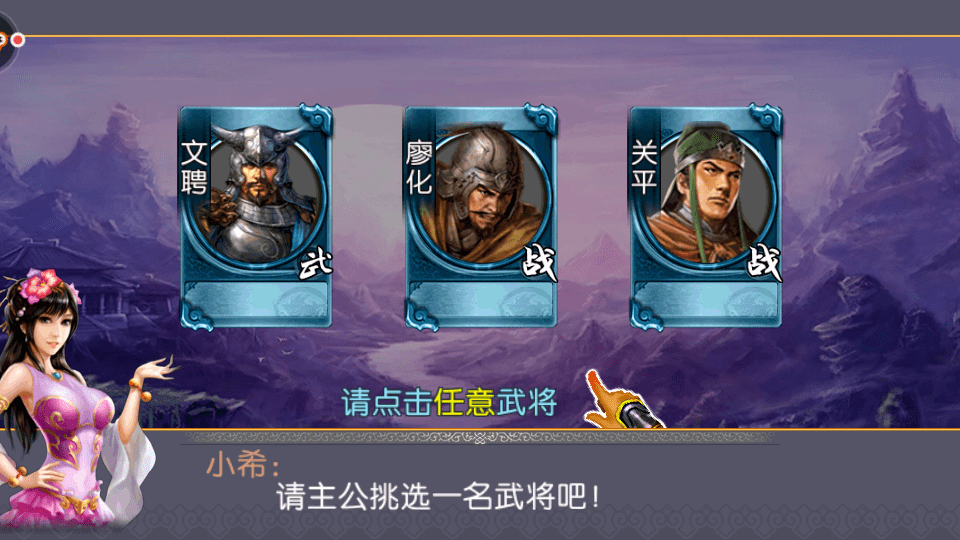Screen dimensions: 960x540
Task: Click the empty info panel under 关平
Action: 706,301
